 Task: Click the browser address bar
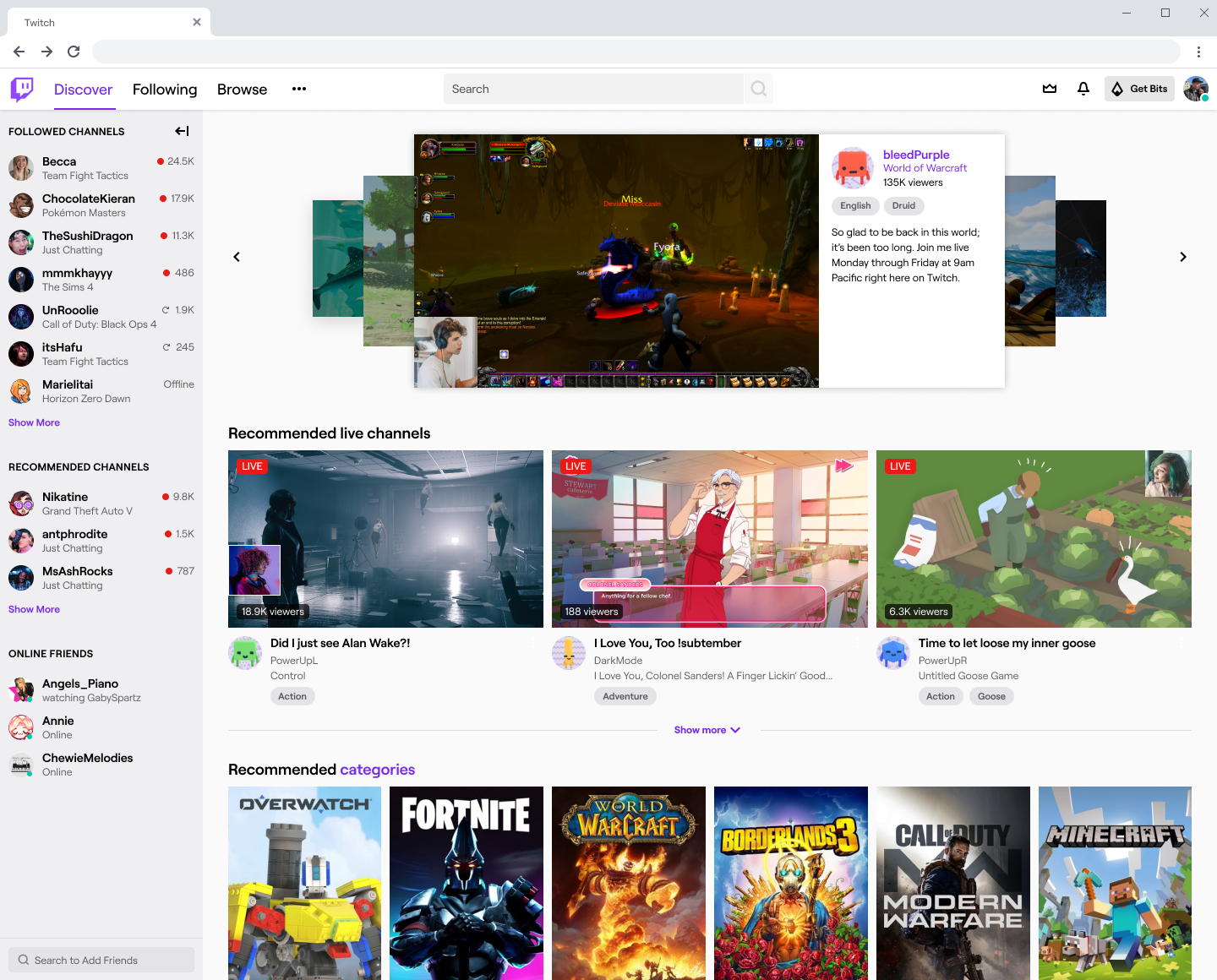[x=636, y=52]
